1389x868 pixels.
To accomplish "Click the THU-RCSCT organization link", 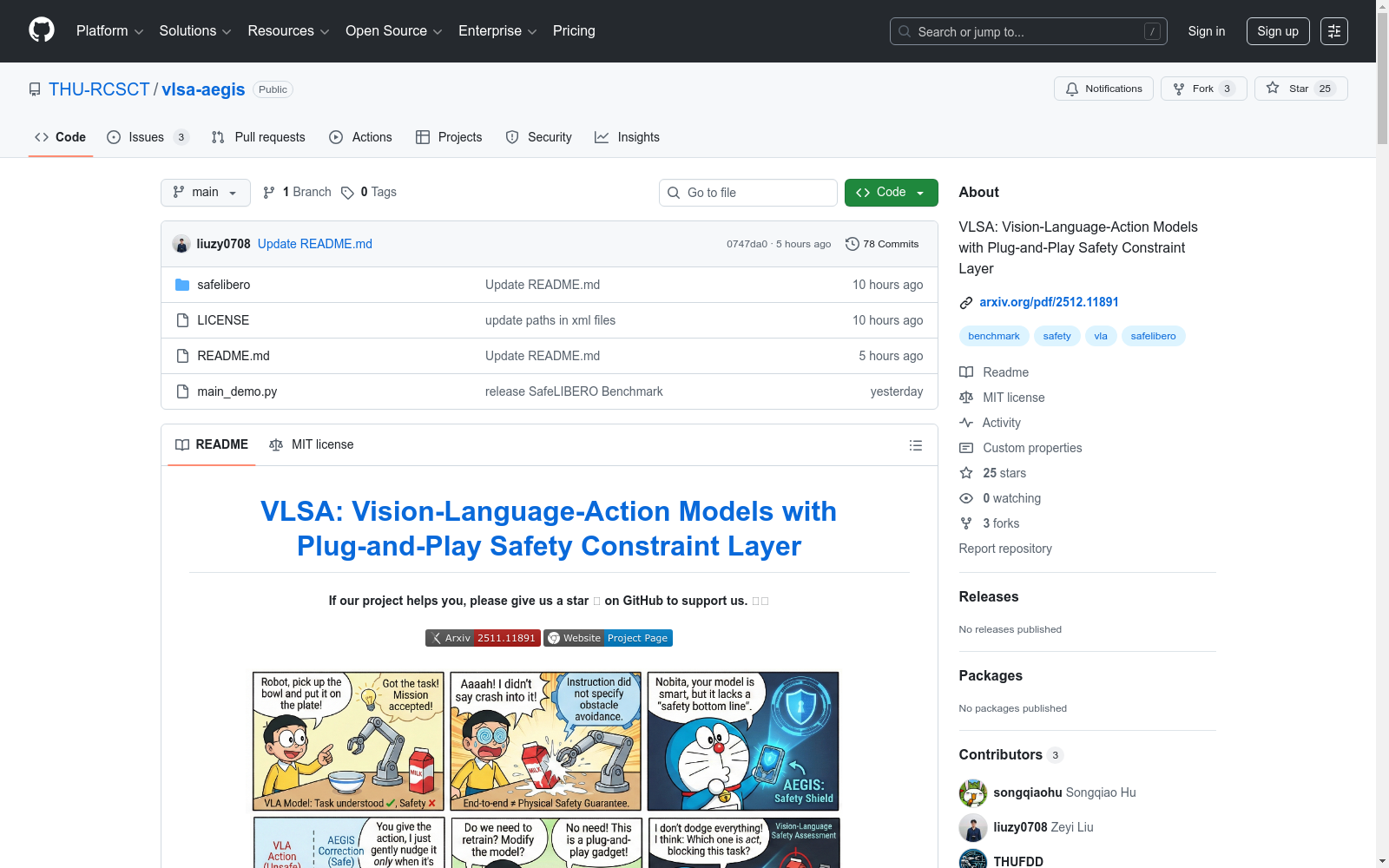I will [x=99, y=89].
